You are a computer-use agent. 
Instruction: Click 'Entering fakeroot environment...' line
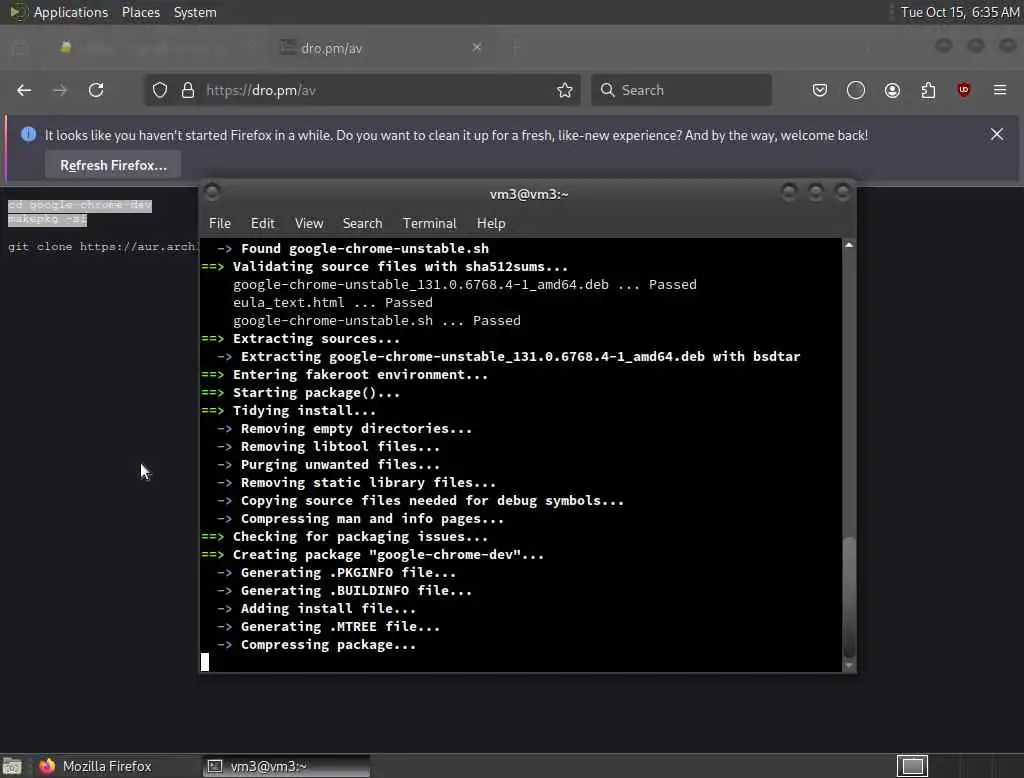360,374
